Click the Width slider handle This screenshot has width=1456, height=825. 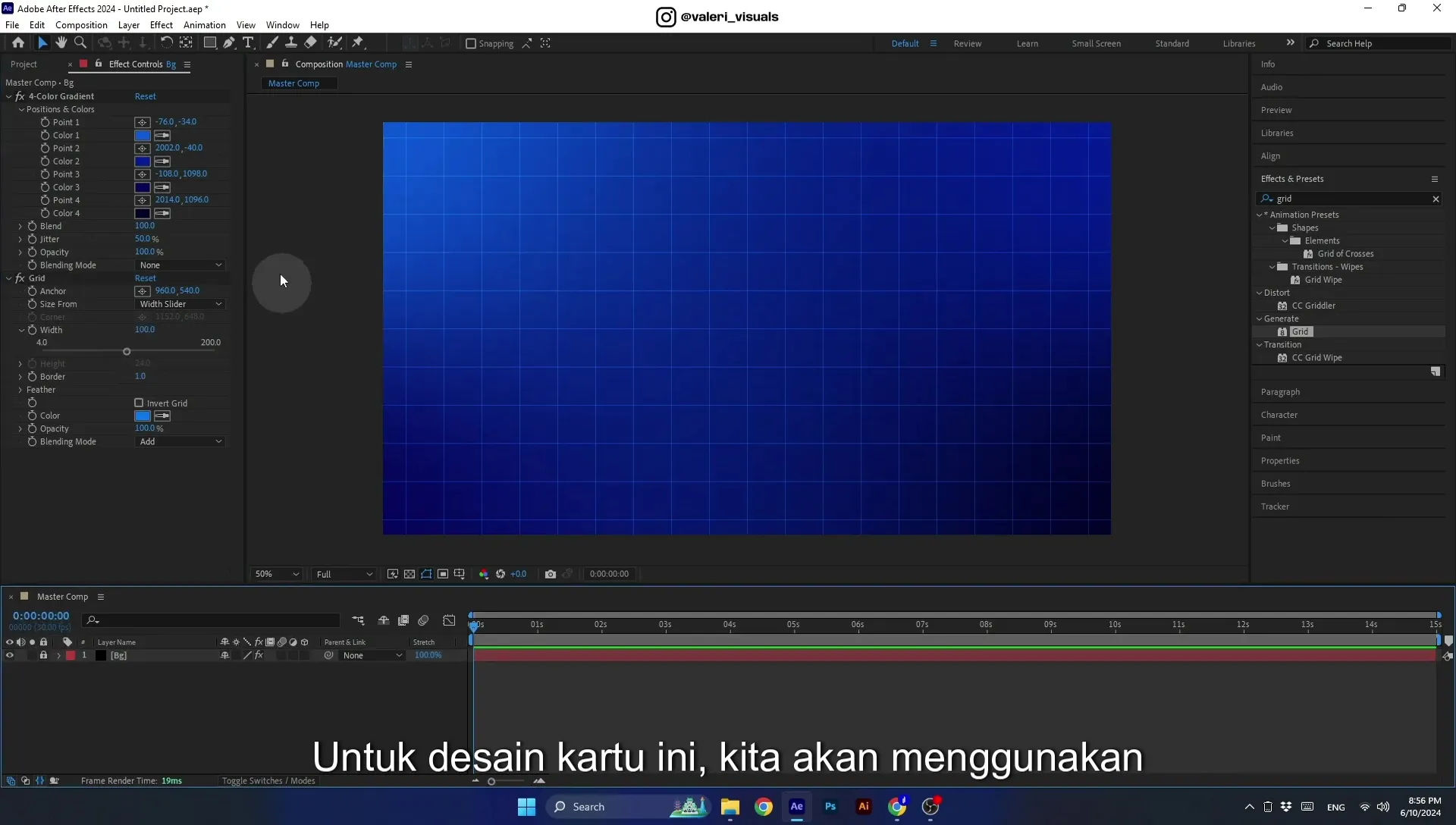click(127, 352)
